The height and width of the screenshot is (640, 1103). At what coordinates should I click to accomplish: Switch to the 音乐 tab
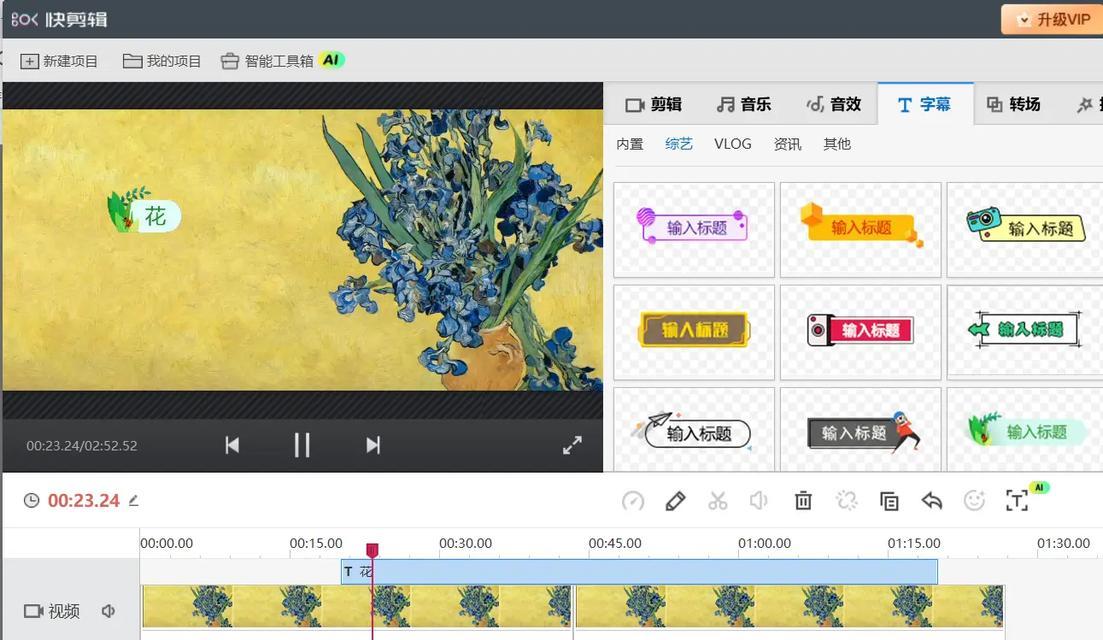coord(744,104)
